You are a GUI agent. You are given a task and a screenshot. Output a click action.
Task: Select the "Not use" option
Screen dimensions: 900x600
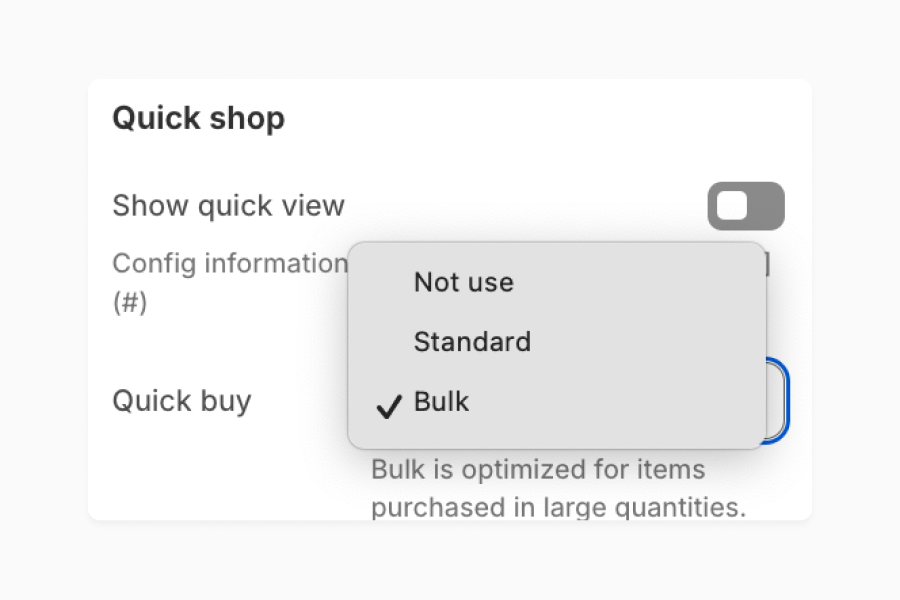[463, 282]
